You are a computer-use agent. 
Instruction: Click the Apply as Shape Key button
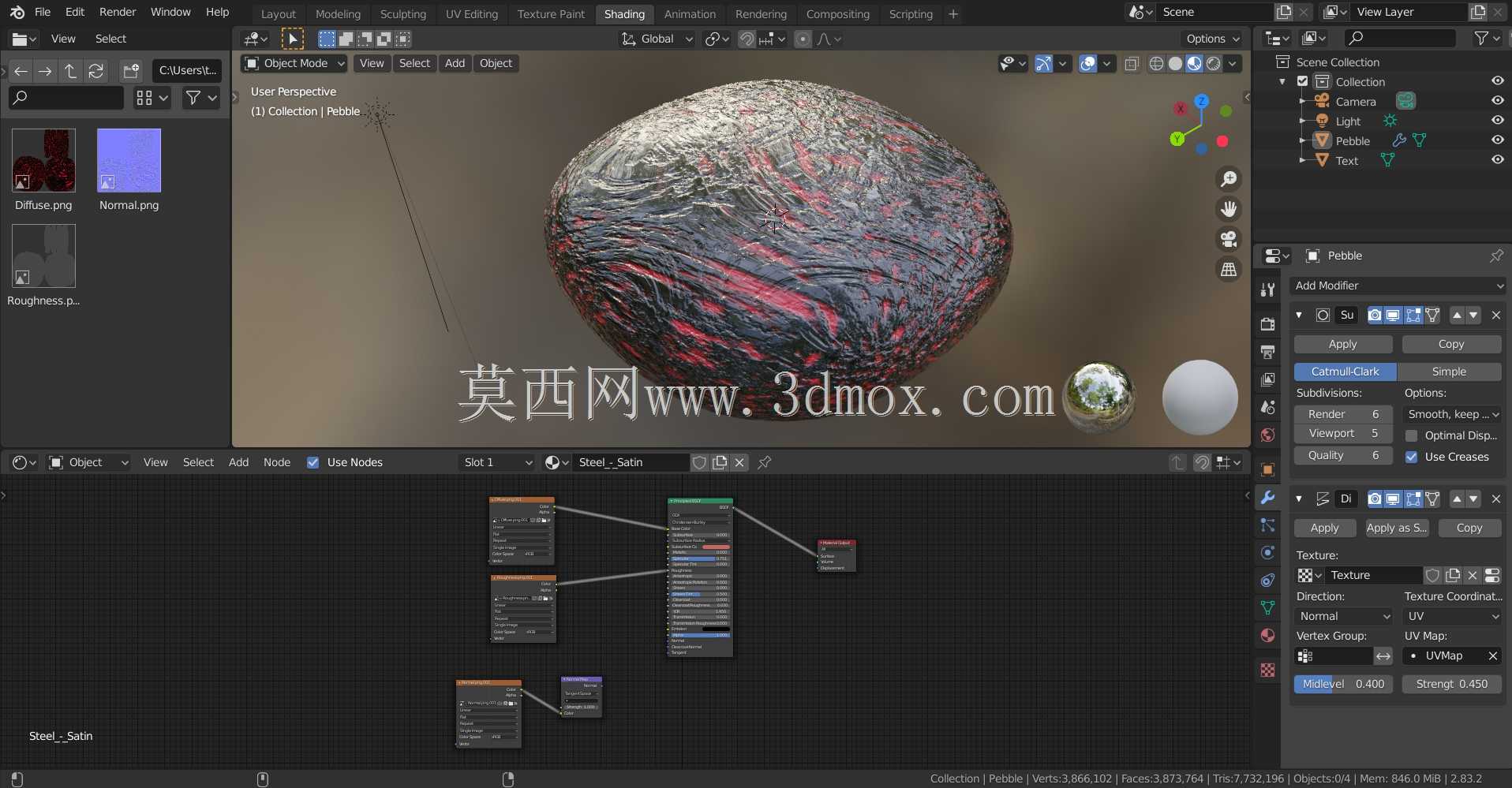(1396, 528)
